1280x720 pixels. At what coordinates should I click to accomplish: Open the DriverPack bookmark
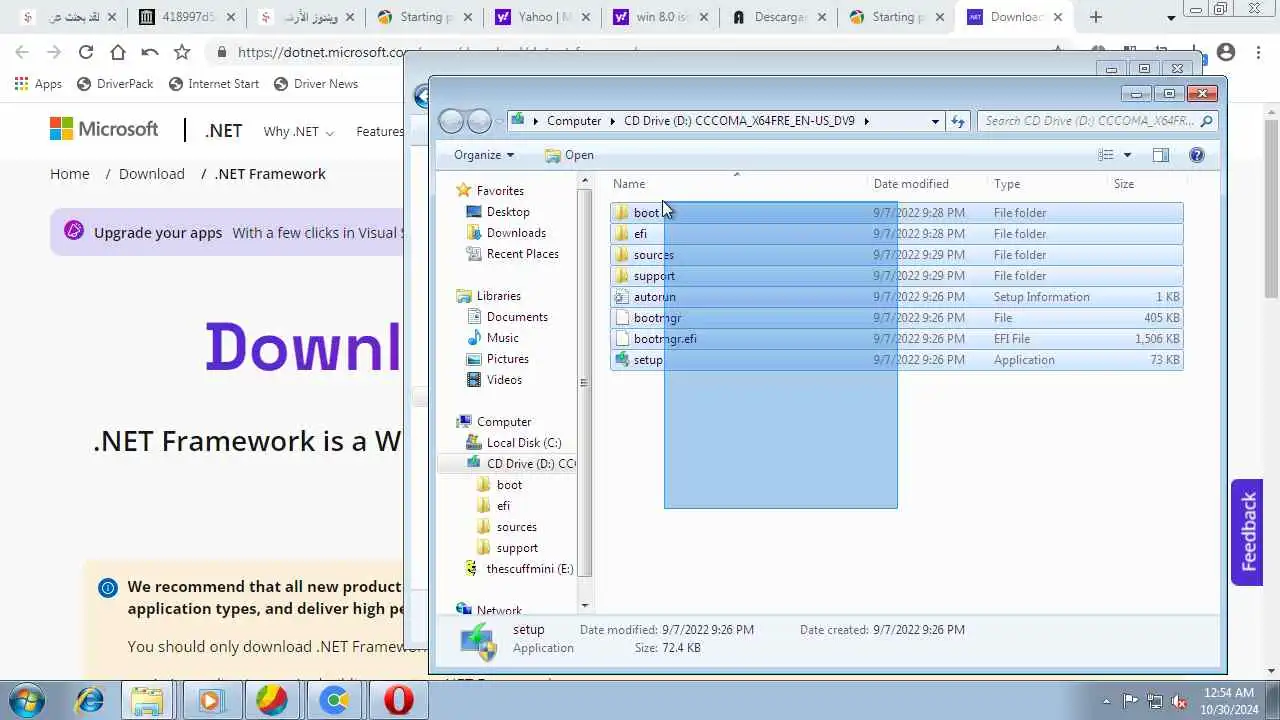point(116,84)
